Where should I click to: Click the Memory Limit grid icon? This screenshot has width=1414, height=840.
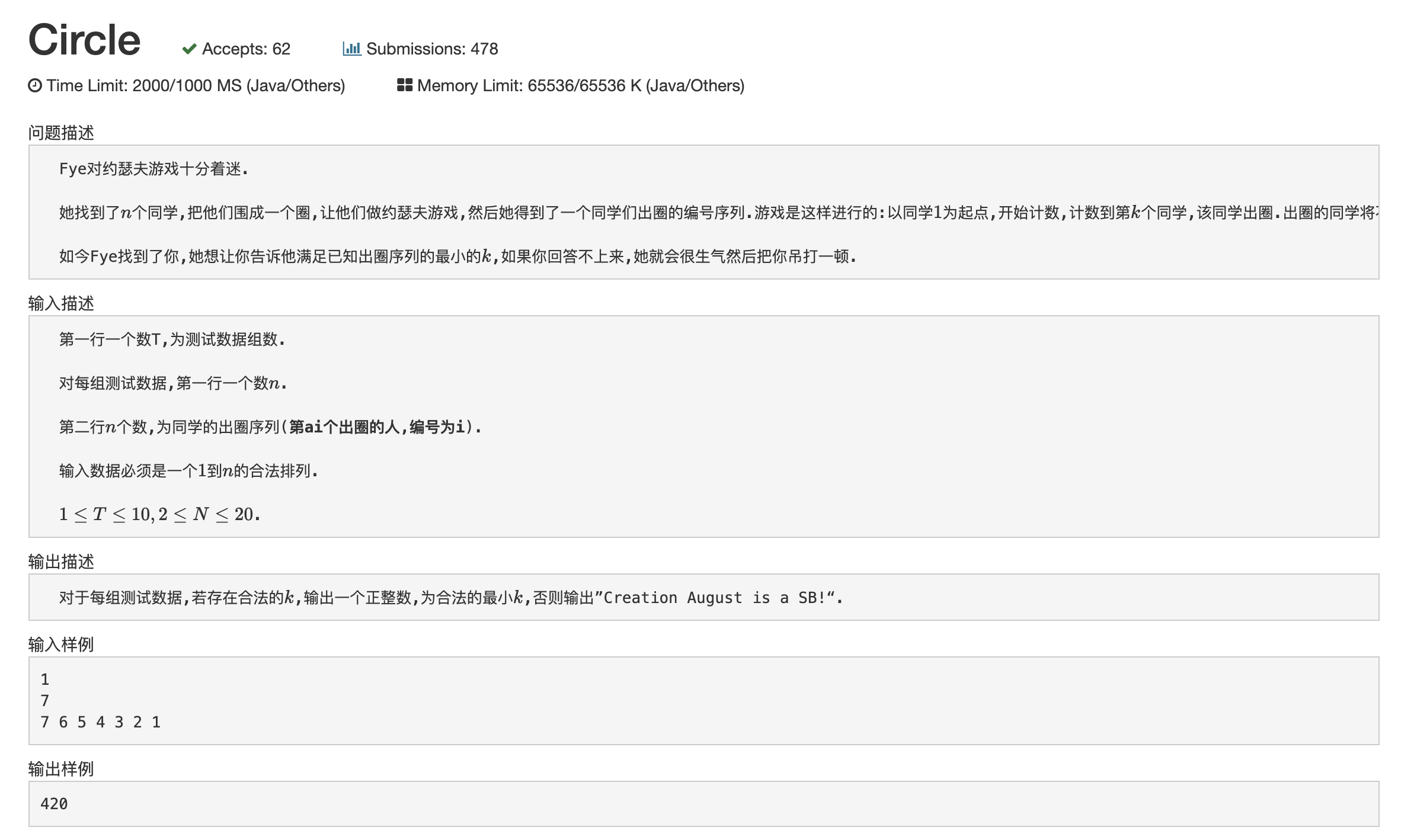(x=404, y=85)
